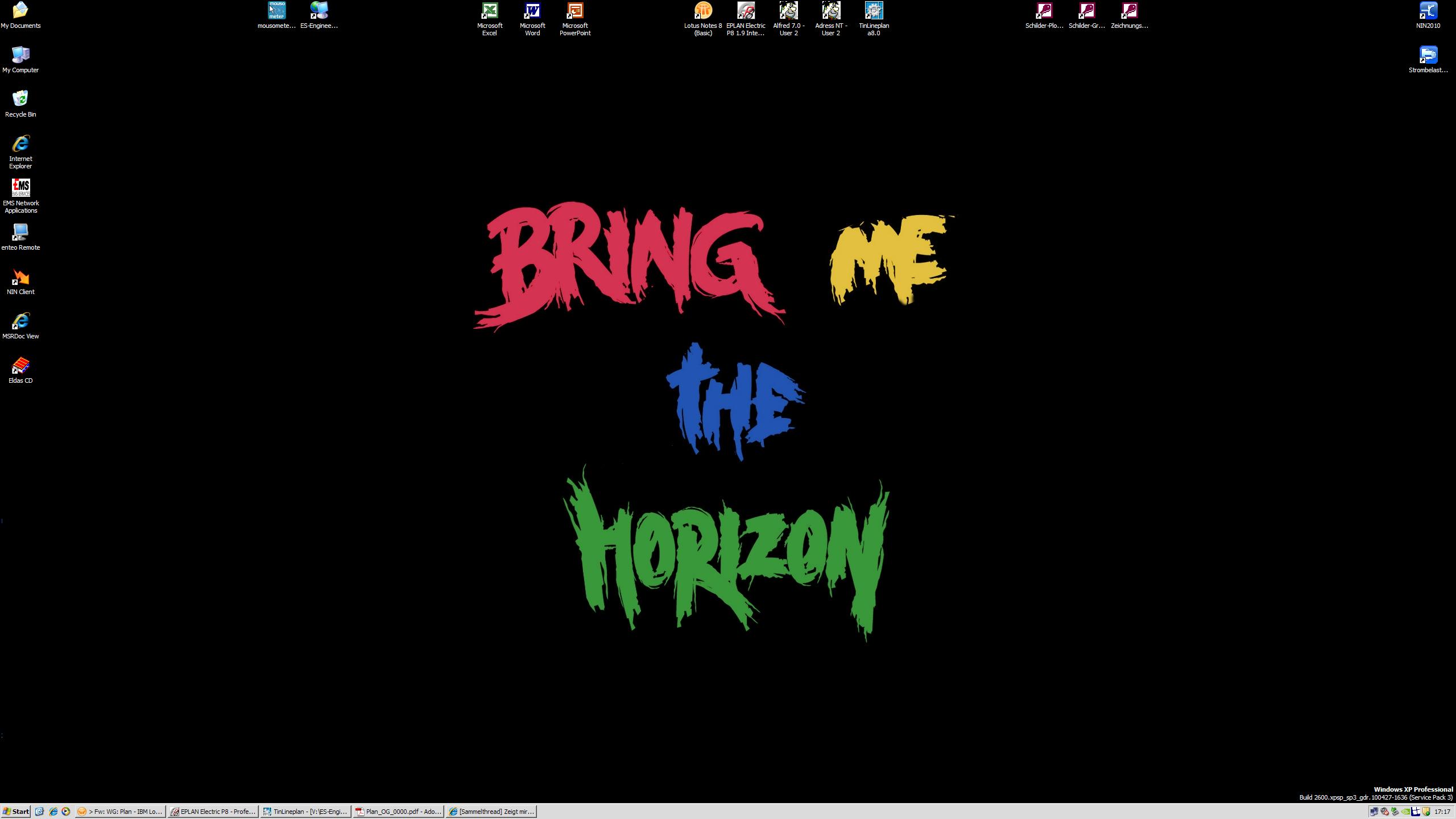
Task: Switch to the Sammelthread browser taskbar button
Action: (491, 812)
